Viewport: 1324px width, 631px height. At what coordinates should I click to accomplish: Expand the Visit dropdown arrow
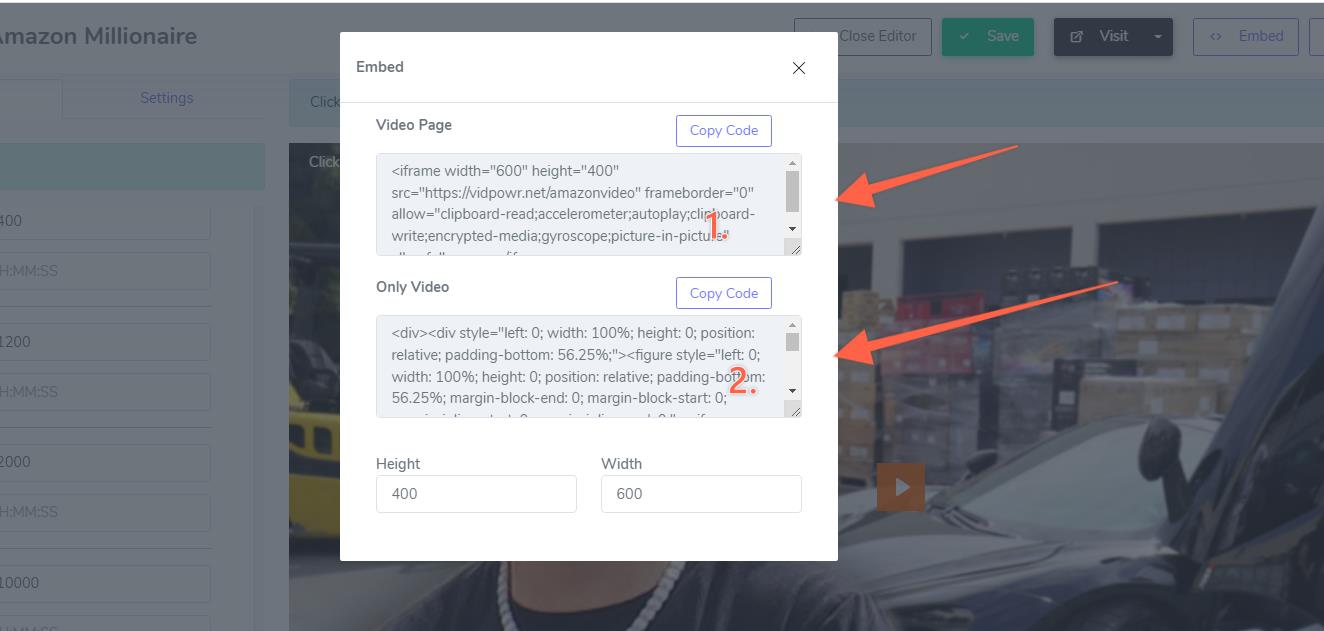[x=1158, y=37]
